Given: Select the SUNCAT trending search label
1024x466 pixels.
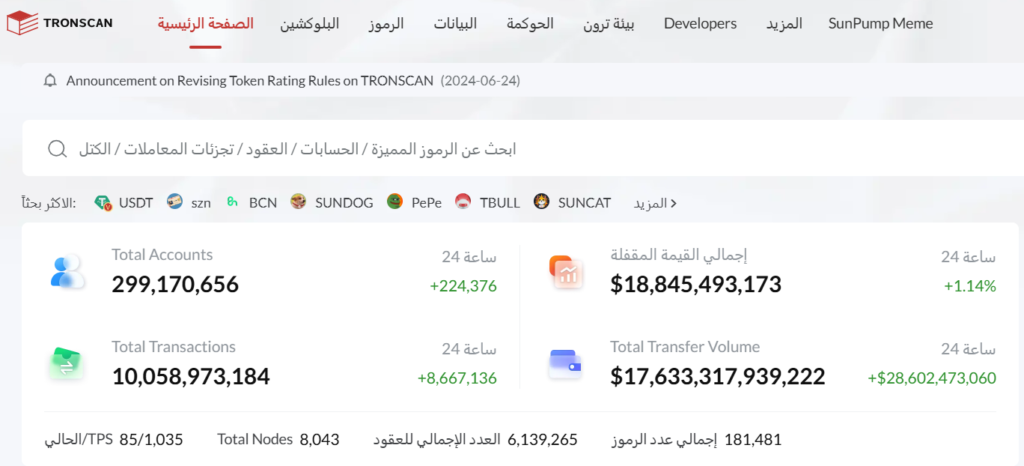Looking at the screenshot, I should (x=584, y=203).
